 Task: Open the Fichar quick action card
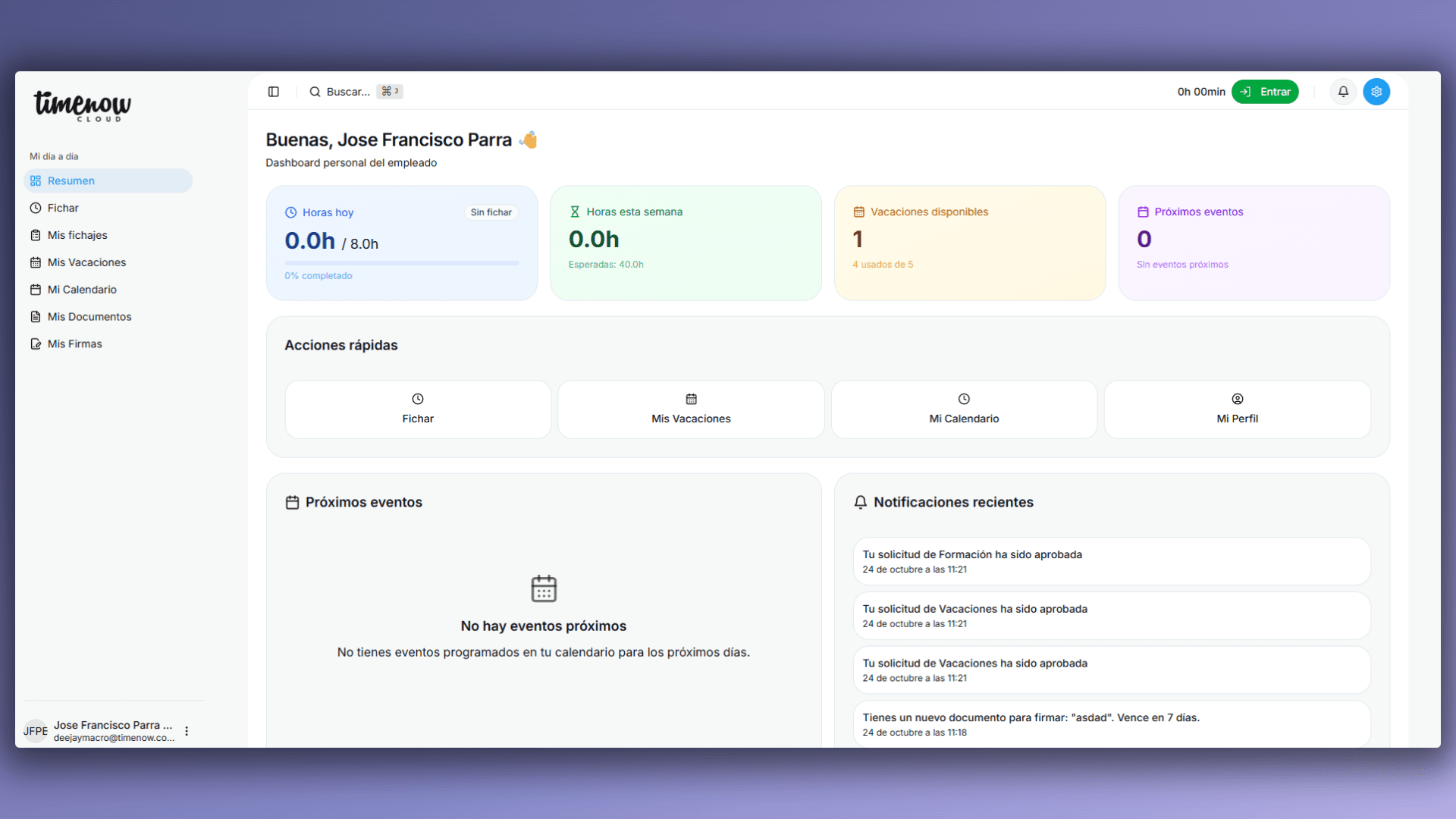[x=417, y=409]
